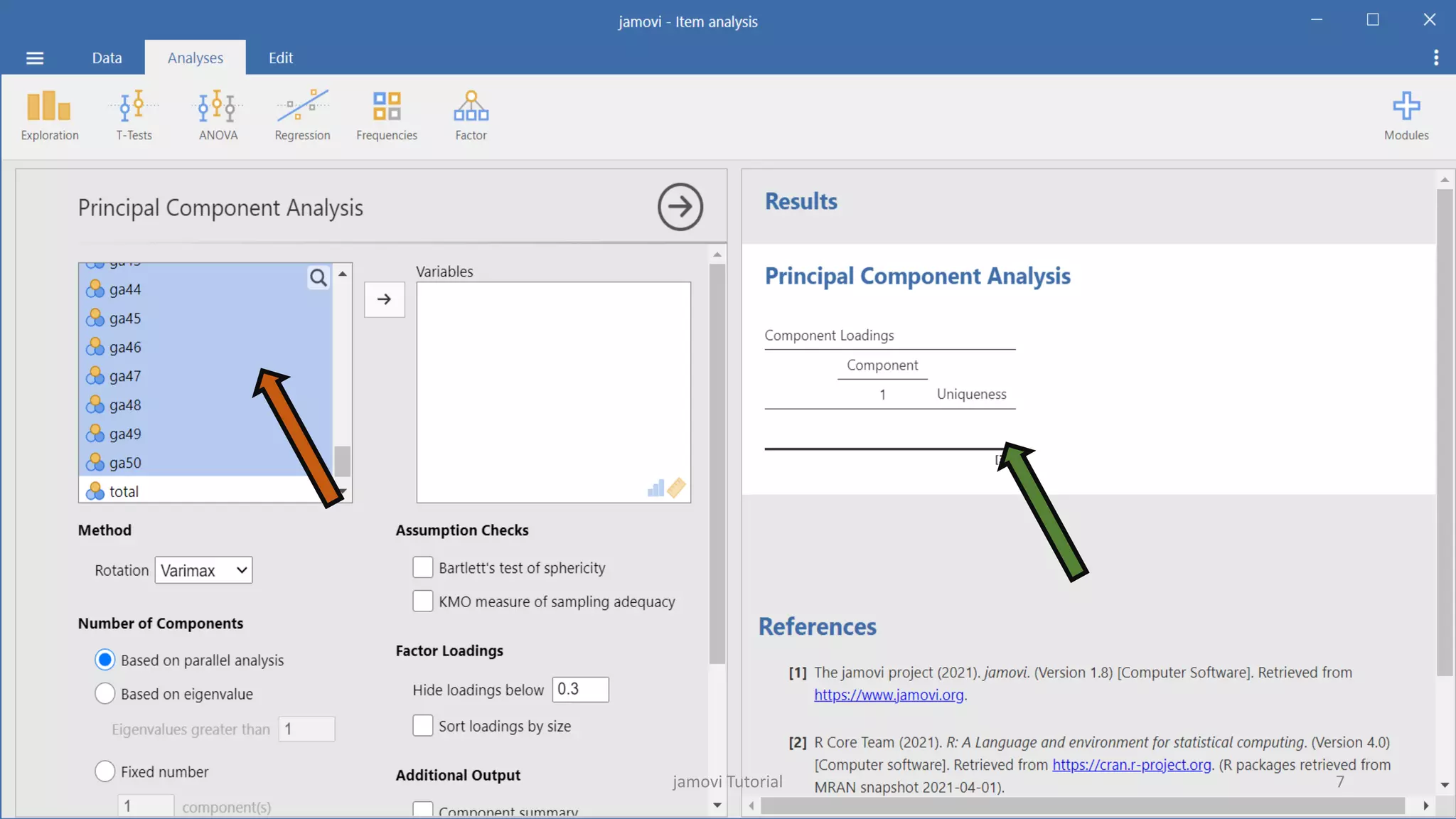Image resolution: width=1456 pixels, height=819 pixels.
Task: Move selected variables with arrow button
Action: point(384,299)
